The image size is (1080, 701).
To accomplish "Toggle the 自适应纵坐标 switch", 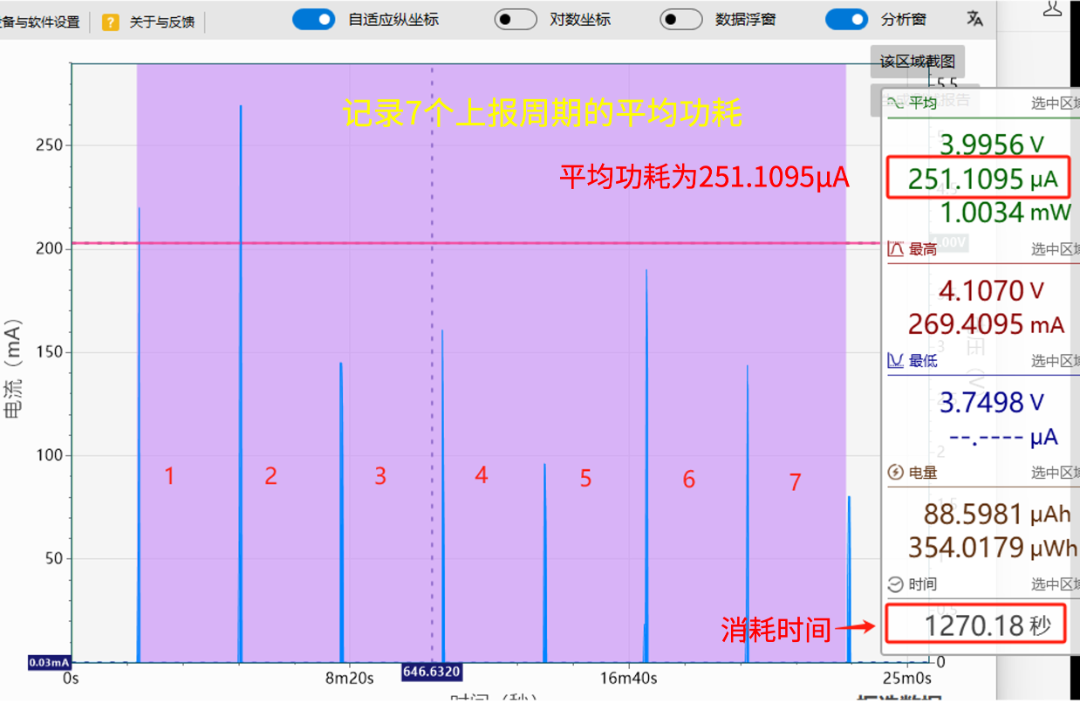I will 313,19.
